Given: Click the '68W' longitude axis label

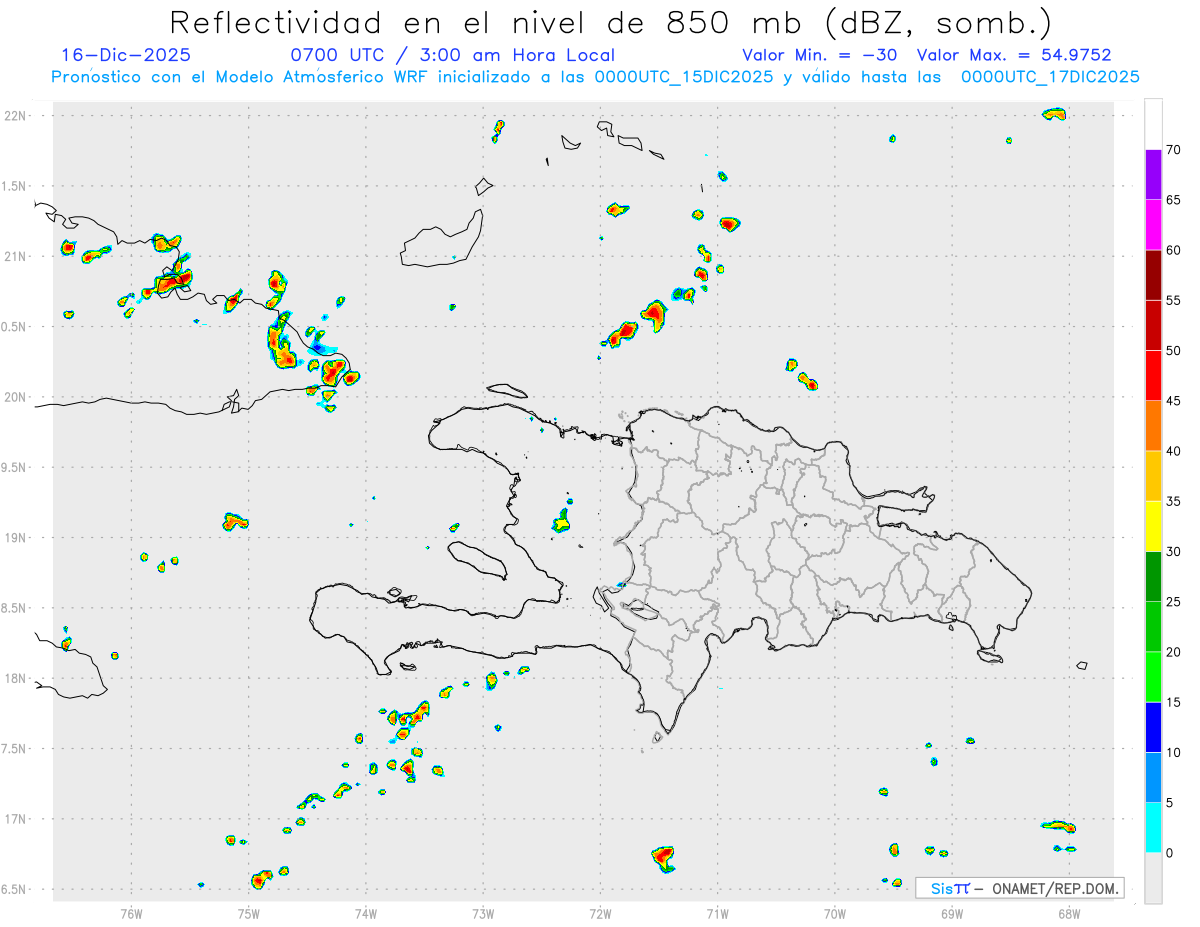Looking at the screenshot, I should [x=1069, y=913].
